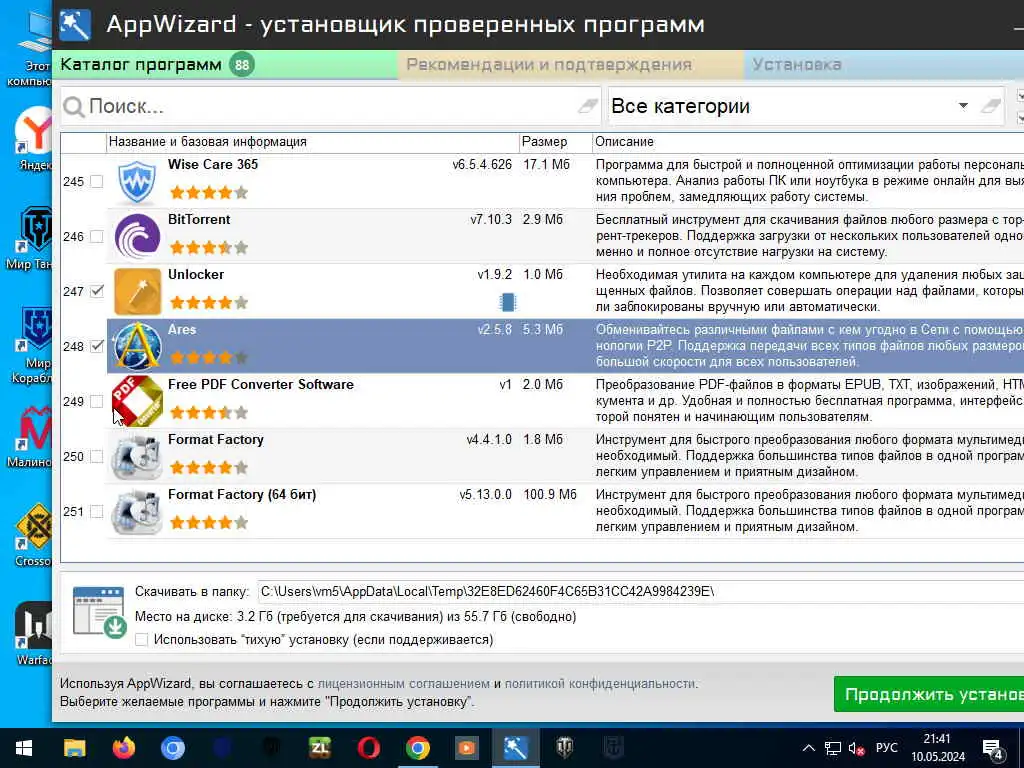This screenshot has width=1024, height=768.
Task: Focus the Поиск search input field
Action: click(331, 106)
